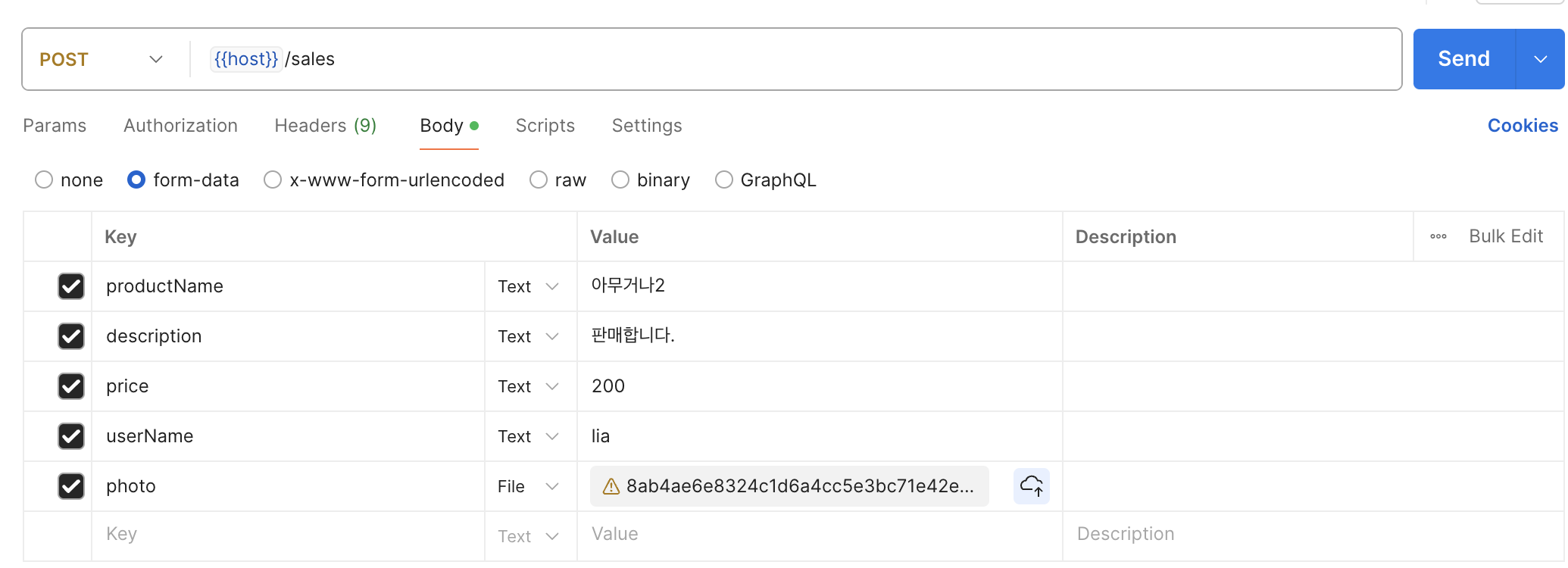
Task: Open the Cookies link
Action: click(1523, 126)
